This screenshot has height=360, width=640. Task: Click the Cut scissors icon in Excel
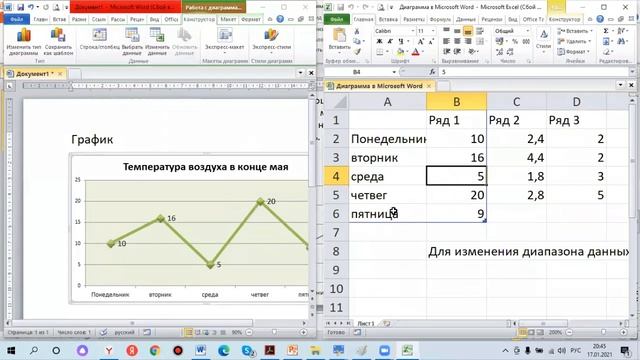tap(357, 31)
